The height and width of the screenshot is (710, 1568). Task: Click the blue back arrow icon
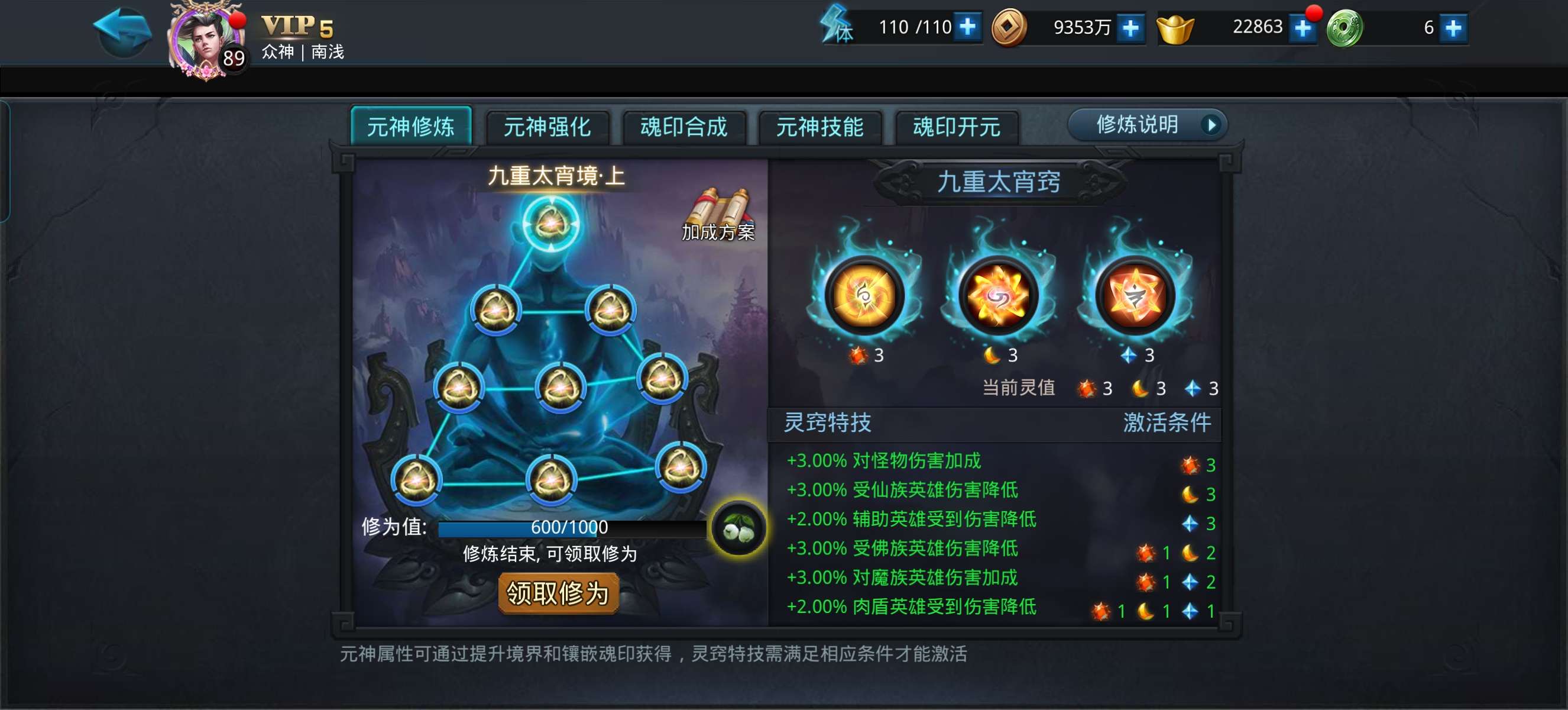[123, 32]
